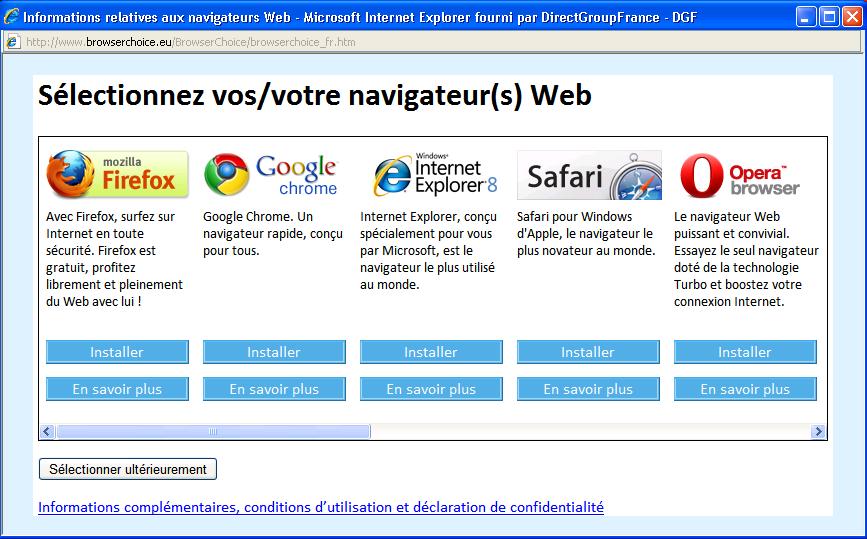Click the Google Chrome description text

coord(273,234)
